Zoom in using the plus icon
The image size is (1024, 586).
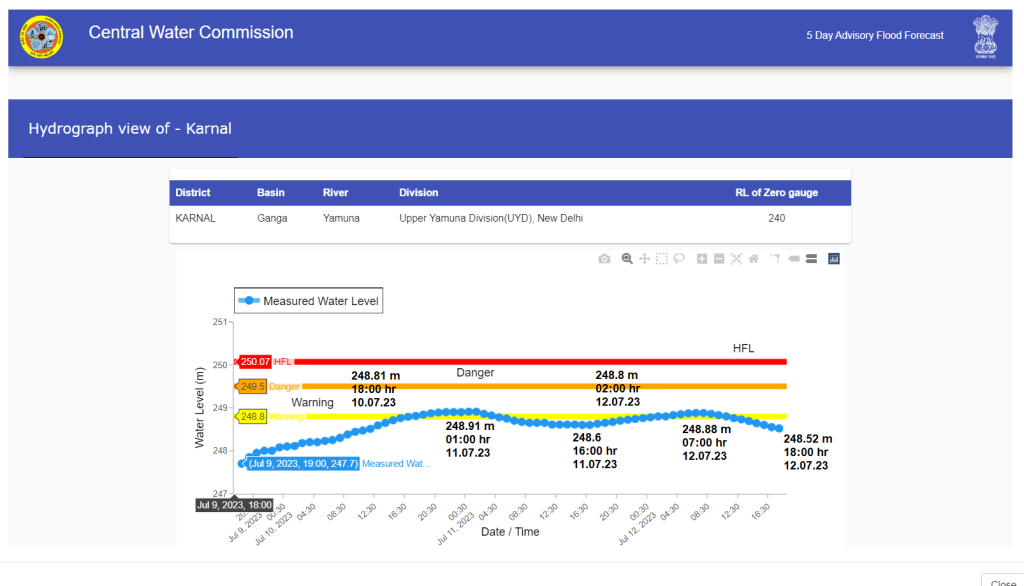[702, 259]
